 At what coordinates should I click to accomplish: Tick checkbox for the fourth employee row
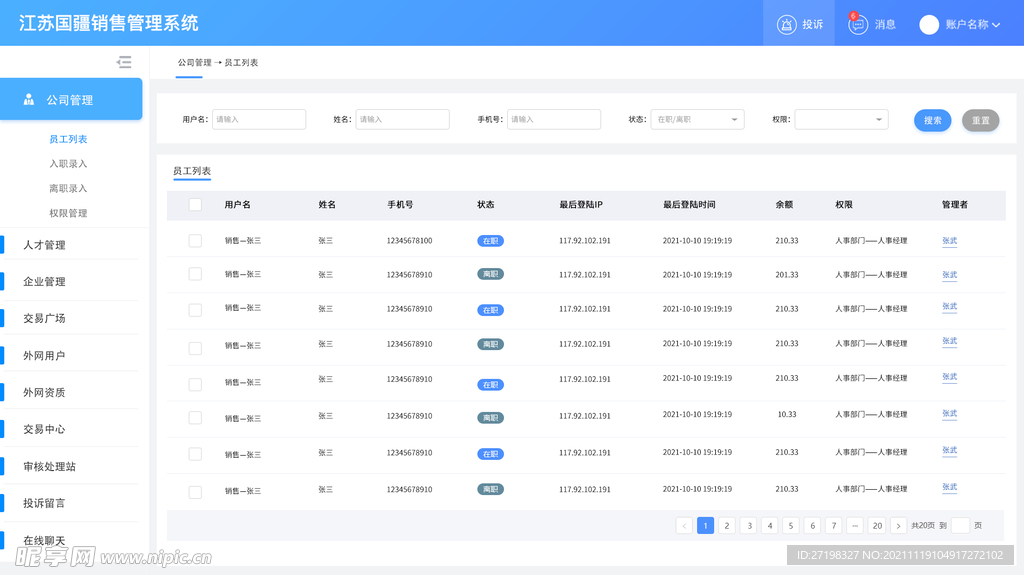tap(195, 348)
